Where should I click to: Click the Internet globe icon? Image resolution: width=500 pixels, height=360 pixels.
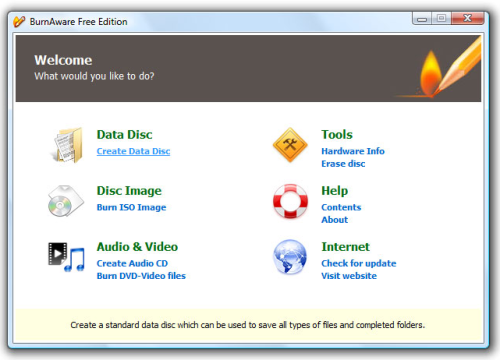[290, 257]
